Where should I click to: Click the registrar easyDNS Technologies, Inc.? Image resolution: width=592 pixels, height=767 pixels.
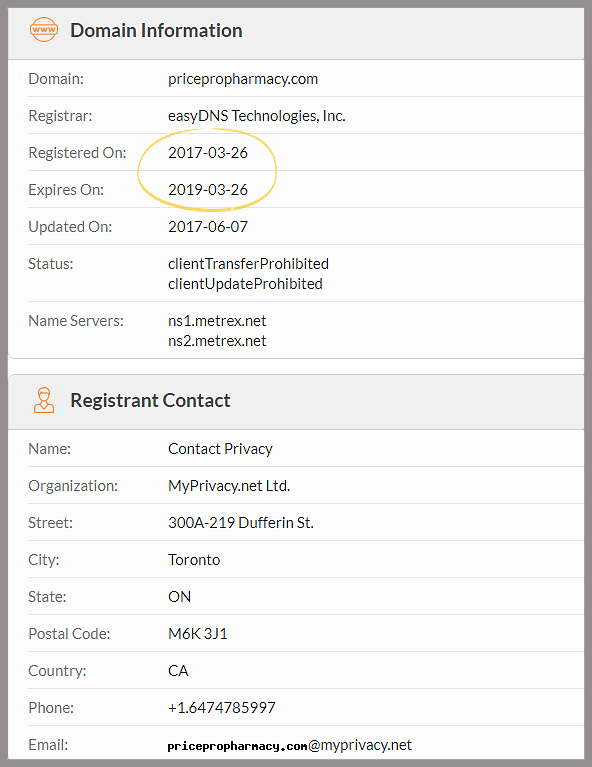coord(257,116)
